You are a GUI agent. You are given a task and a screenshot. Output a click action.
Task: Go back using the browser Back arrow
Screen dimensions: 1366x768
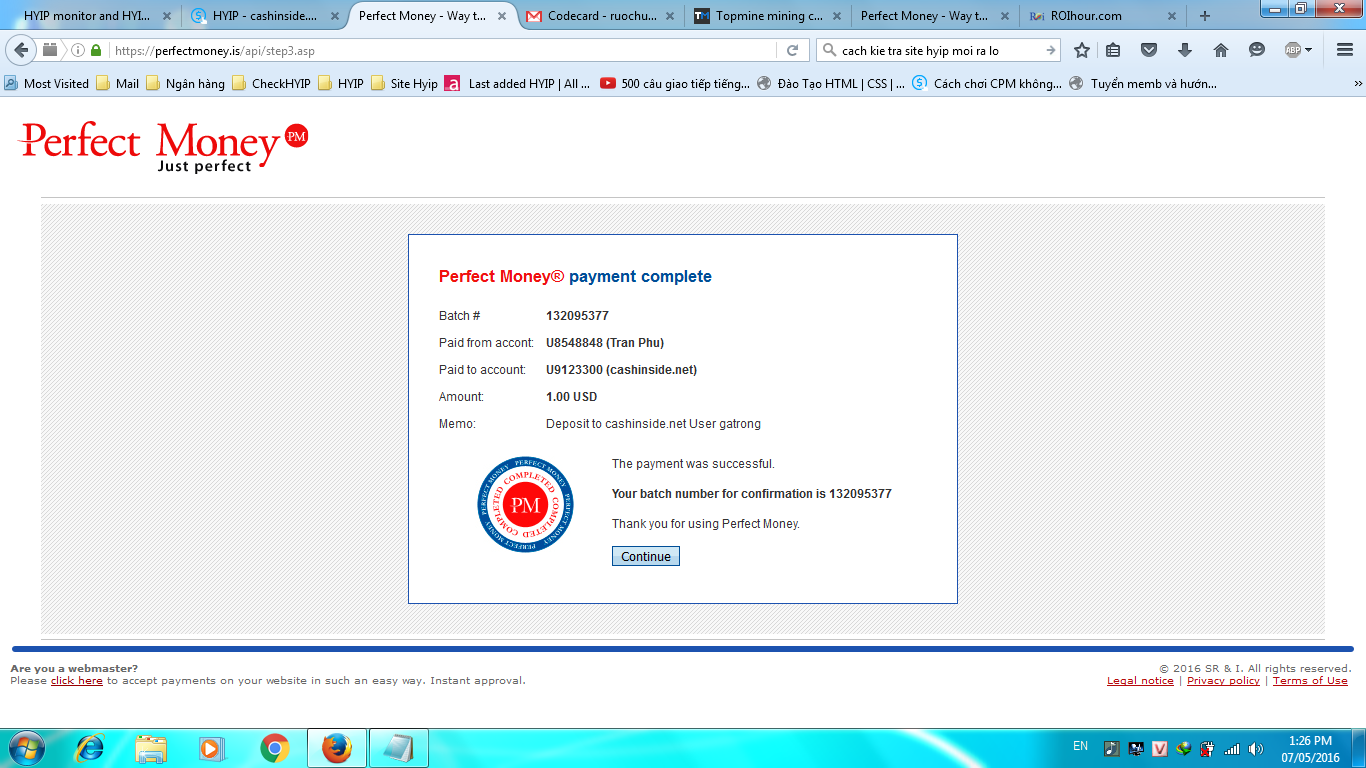coord(21,50)
